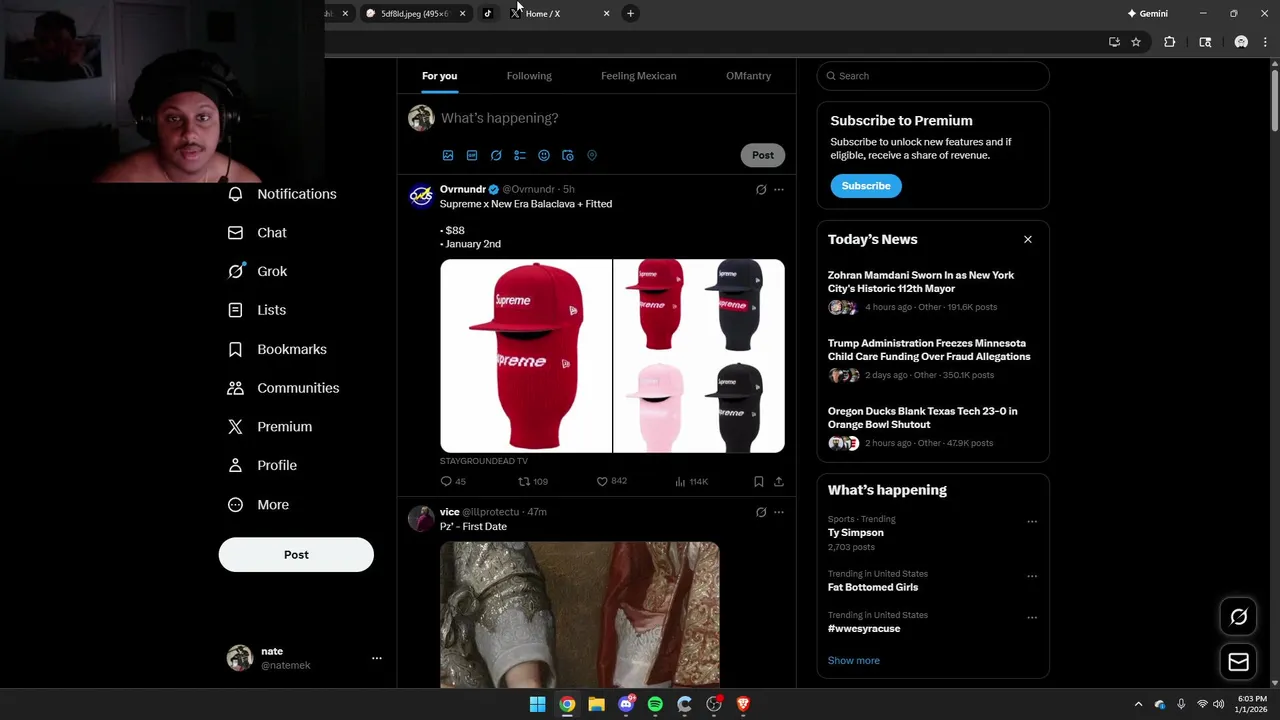The height and width of the screenshot is (720, 1280).
Task: Open the floating Grok button
Action: coord(1238,617)
